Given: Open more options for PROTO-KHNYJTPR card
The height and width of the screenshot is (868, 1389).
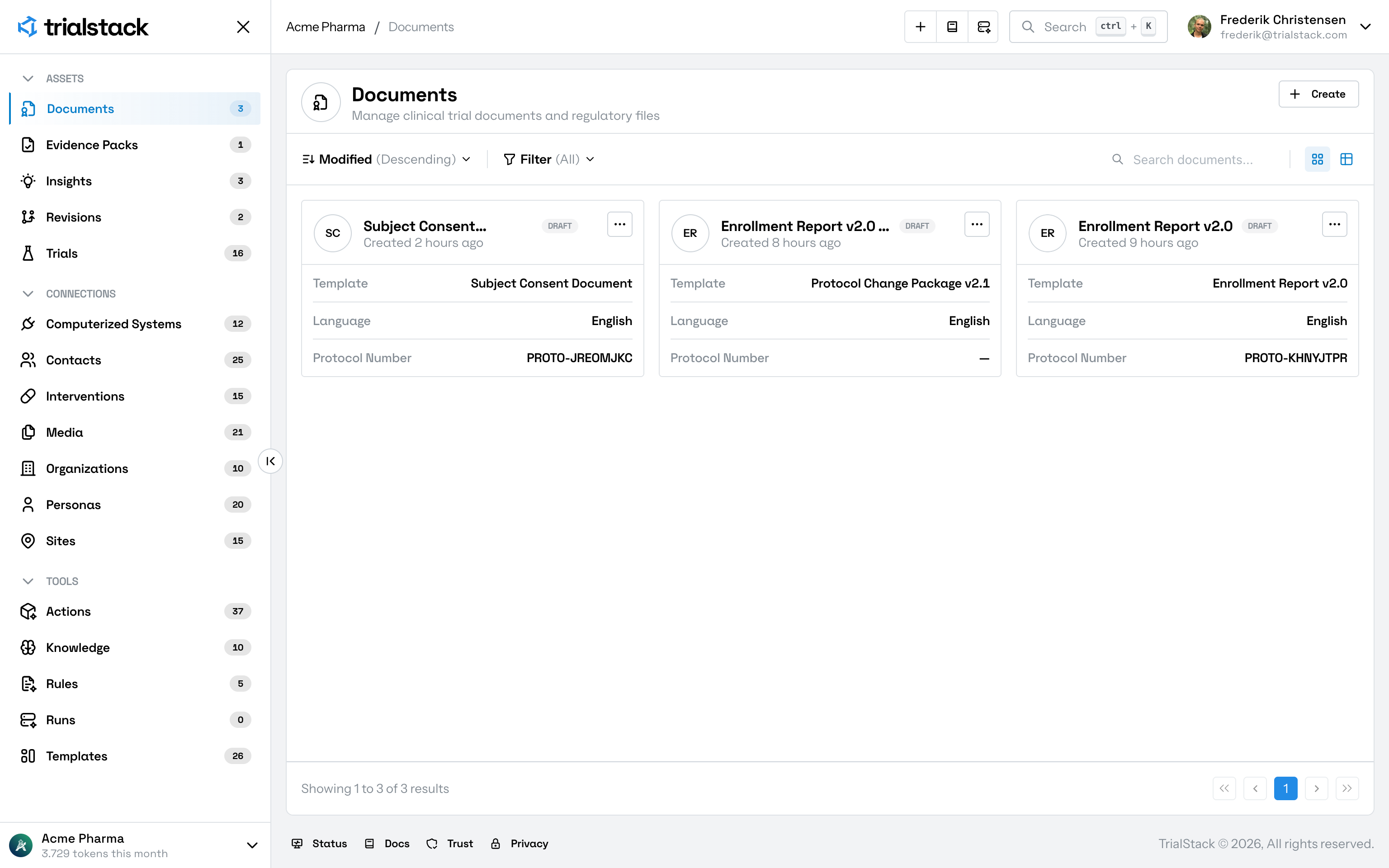Looking at the screenshot, I should [1334, 225].
